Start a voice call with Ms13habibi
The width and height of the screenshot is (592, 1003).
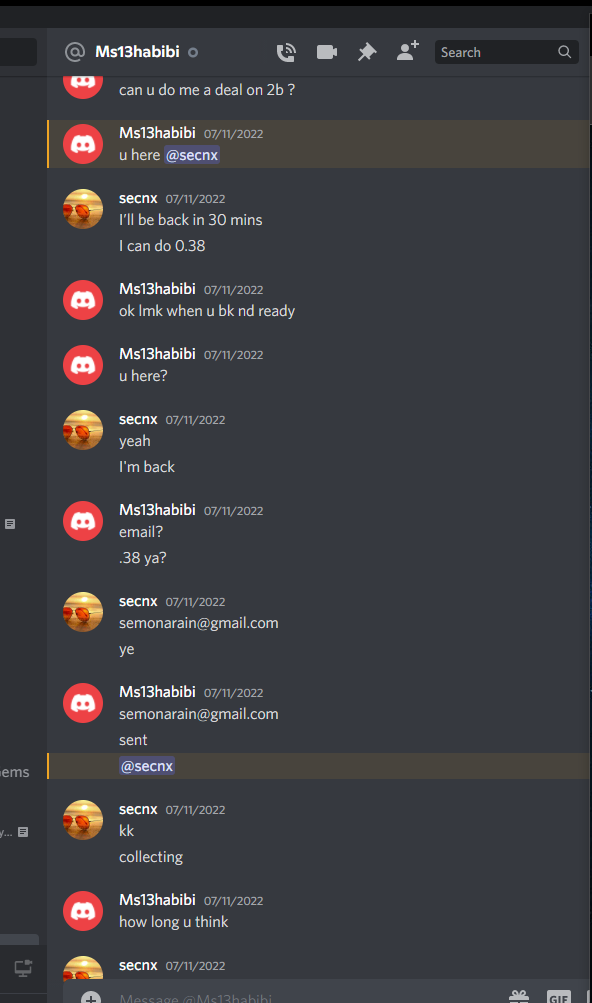click(x=286, y=52)
